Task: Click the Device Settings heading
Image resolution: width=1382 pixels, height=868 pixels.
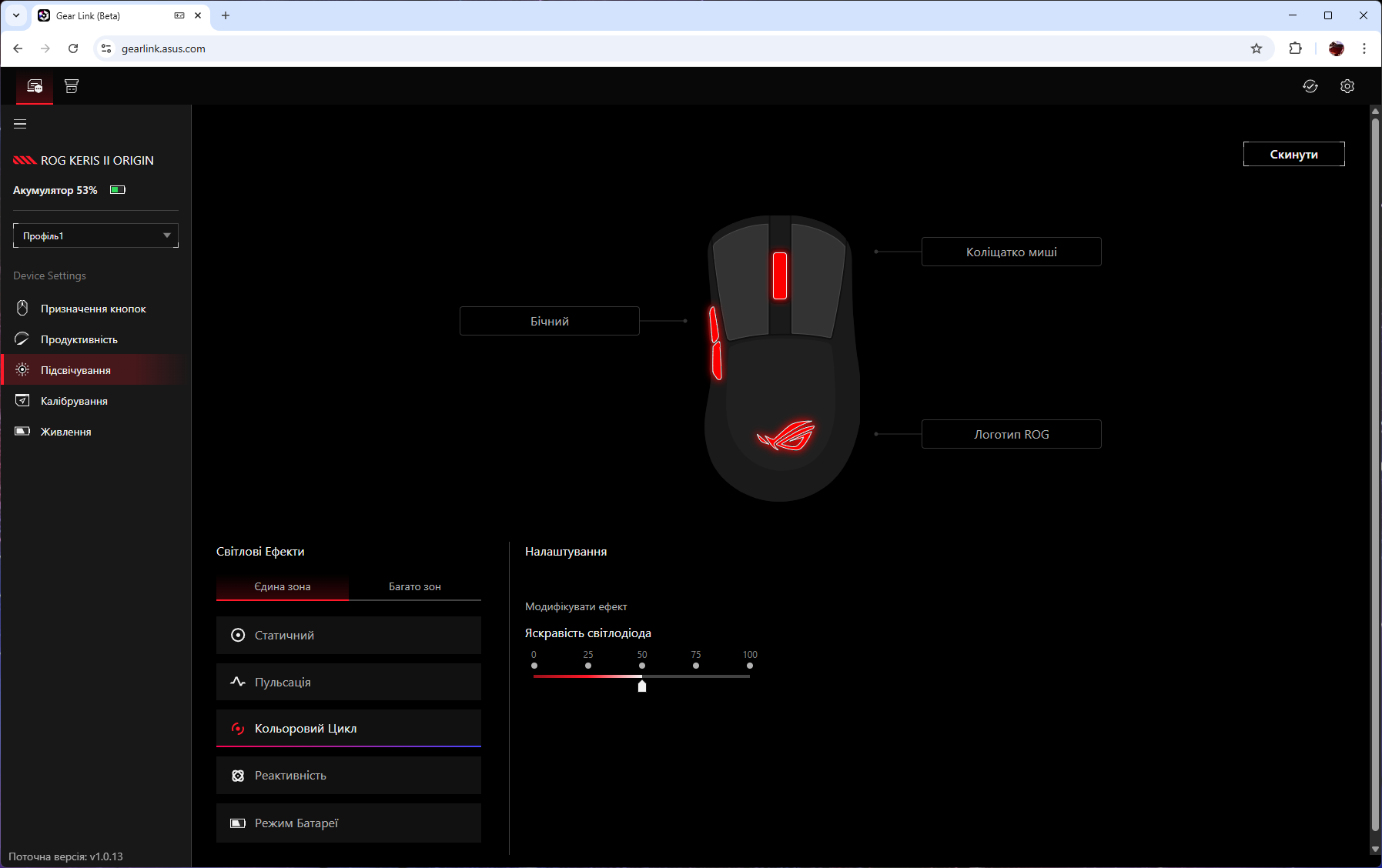Action: click(x=49, y=275)
